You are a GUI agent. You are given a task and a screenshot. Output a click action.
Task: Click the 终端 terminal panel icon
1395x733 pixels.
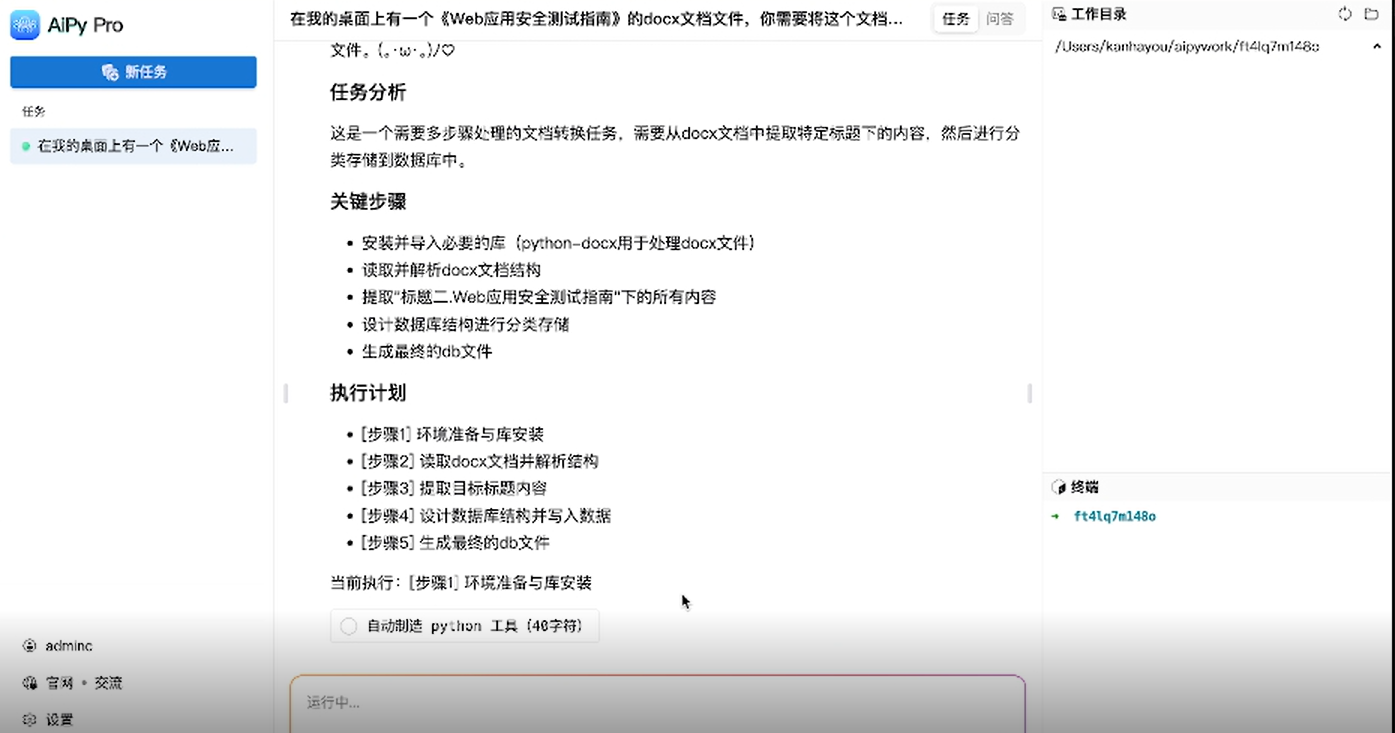[x=1059, y=487]
